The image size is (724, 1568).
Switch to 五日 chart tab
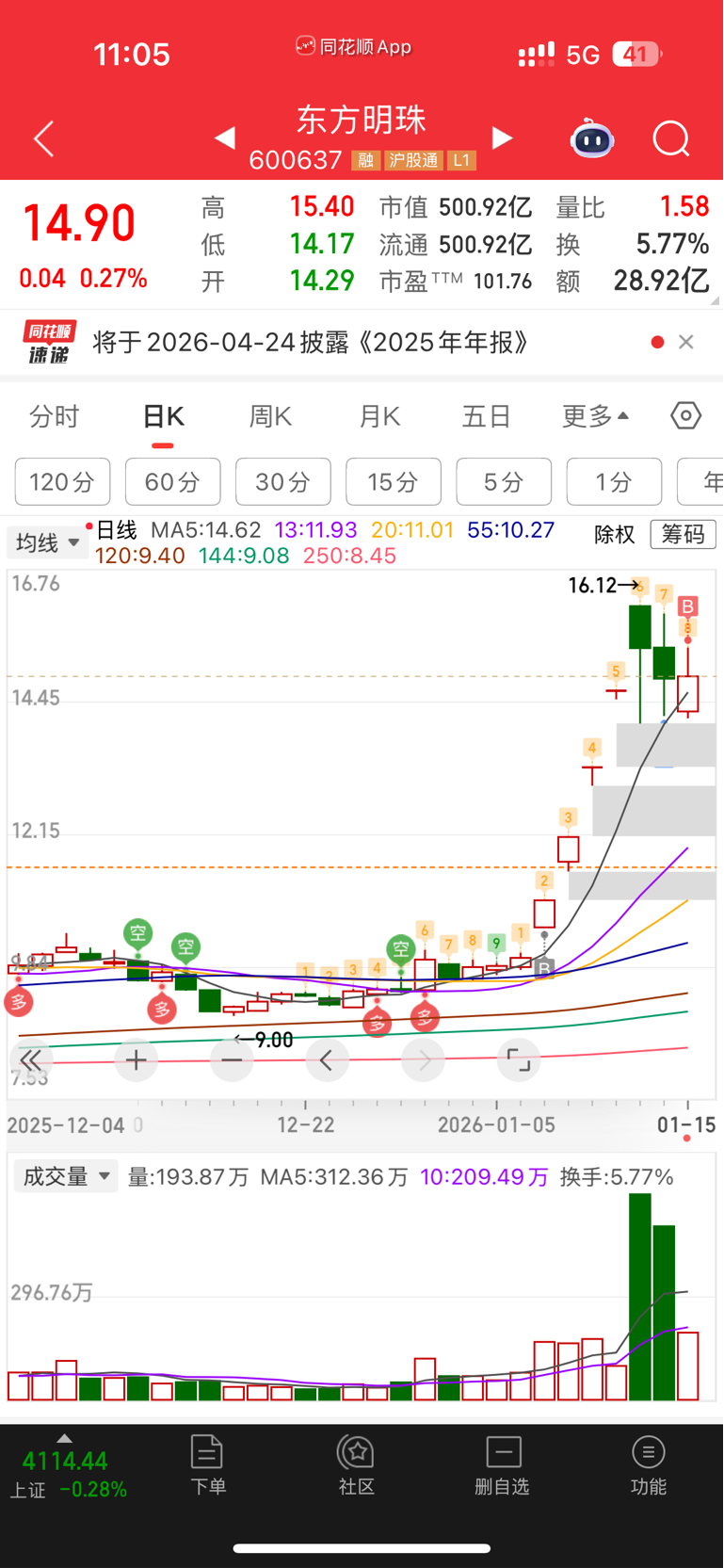(487, 416)
